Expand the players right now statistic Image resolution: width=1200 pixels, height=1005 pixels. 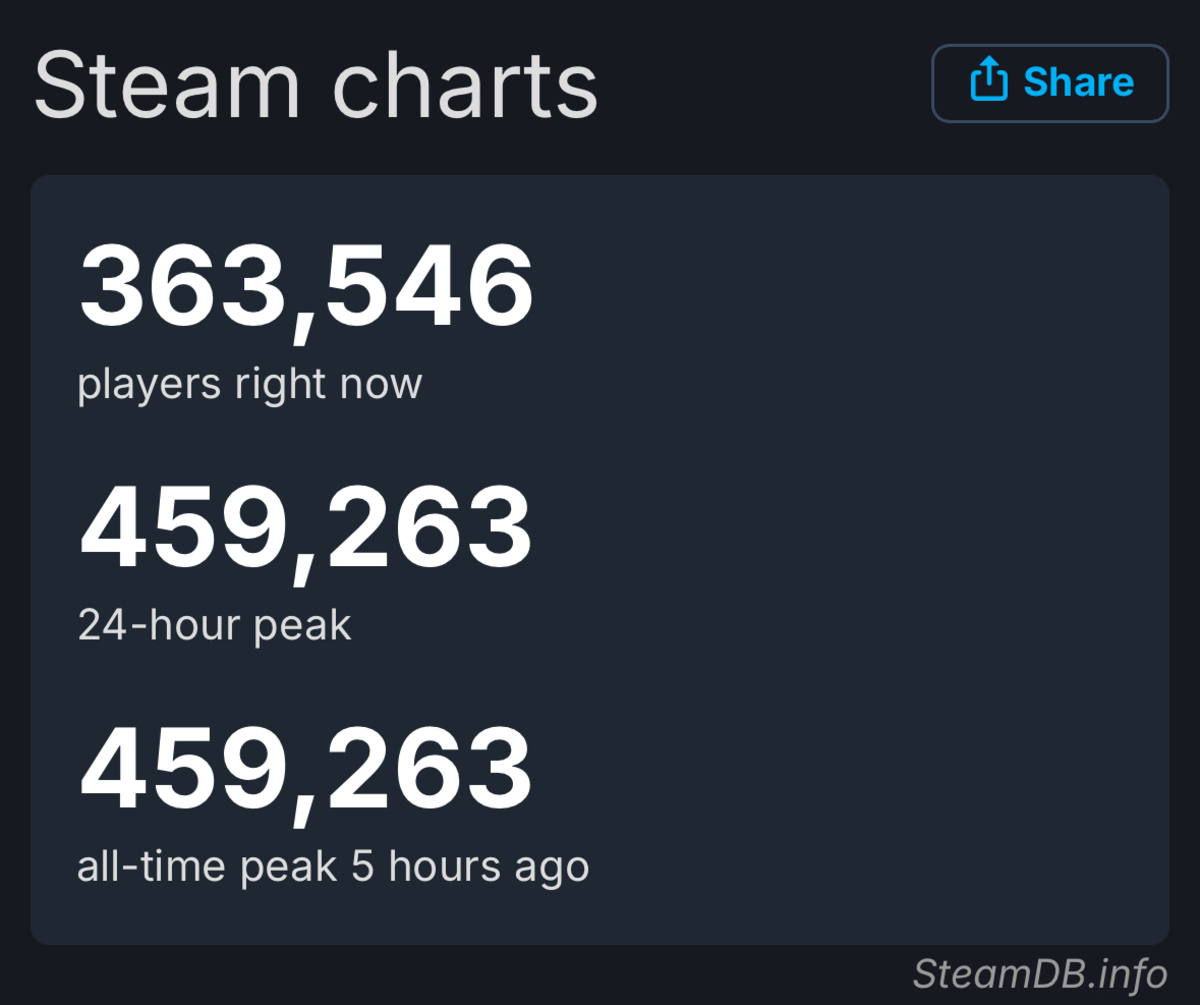(x=252, y=383)
